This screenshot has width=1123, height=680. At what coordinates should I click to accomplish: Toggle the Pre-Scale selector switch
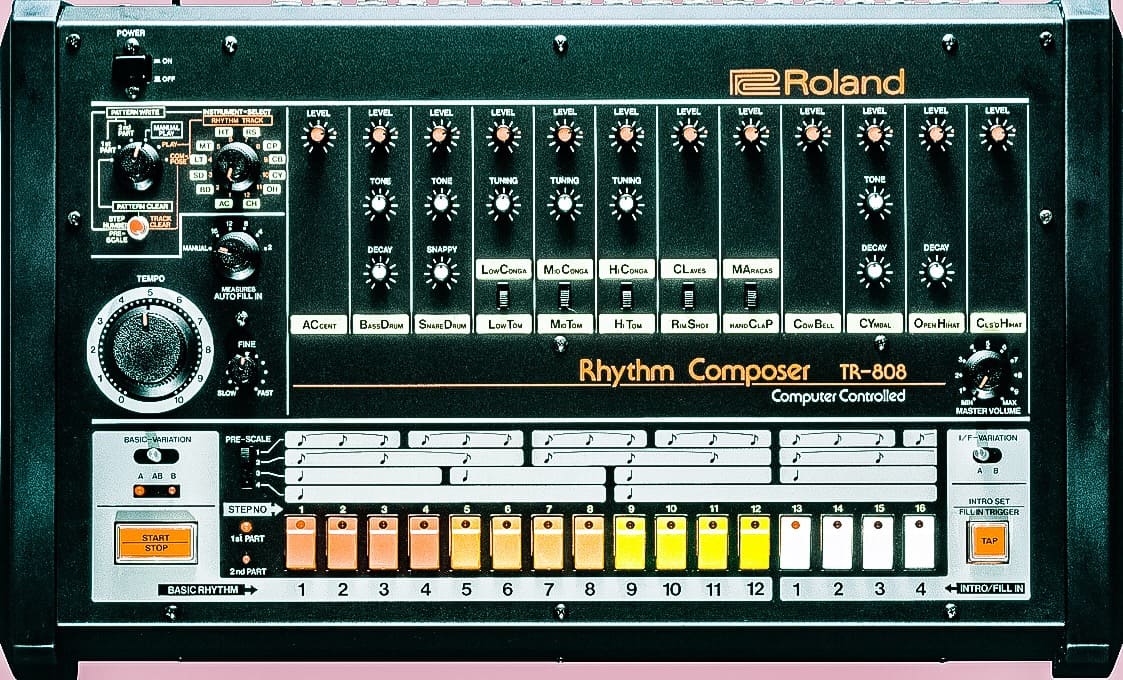[246, 468]
